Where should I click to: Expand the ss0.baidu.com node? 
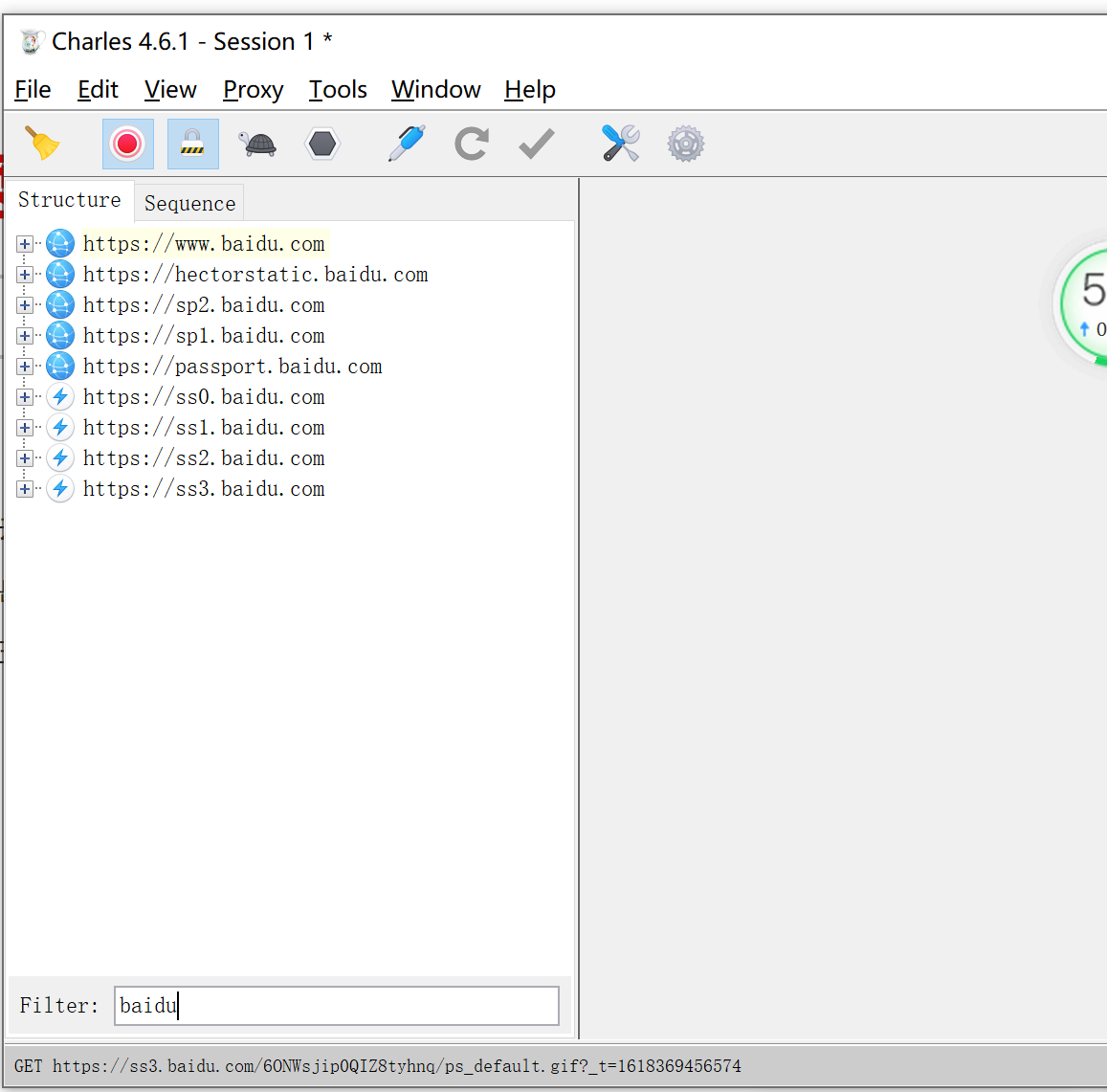25,397
